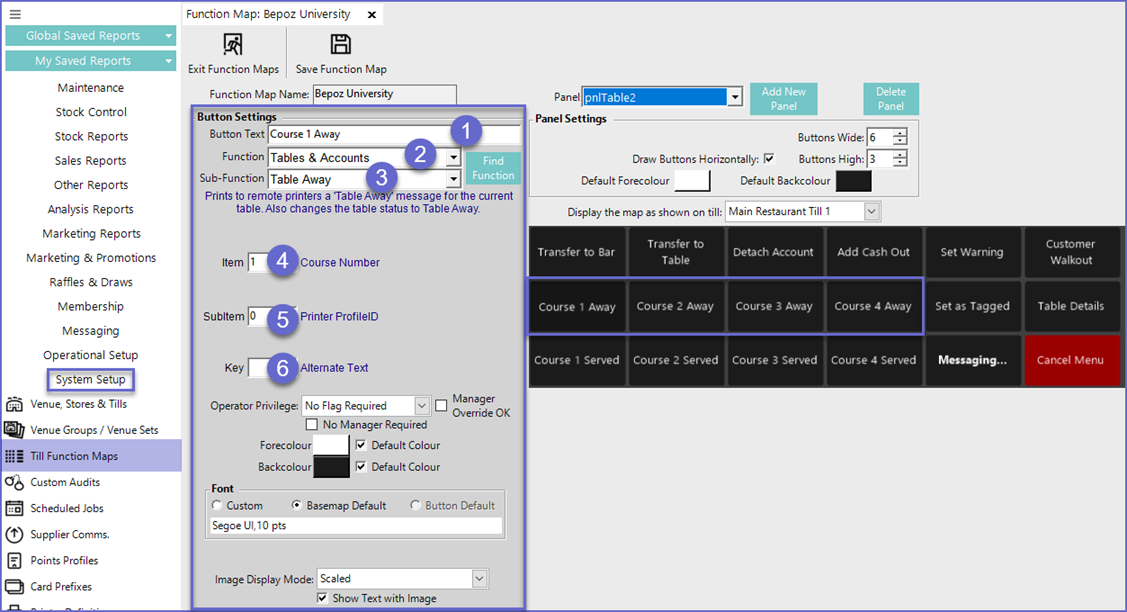Open the Points Profiles icon
Screen dimensions: 1127x612
pyautogui.click(x=14, y=560)
